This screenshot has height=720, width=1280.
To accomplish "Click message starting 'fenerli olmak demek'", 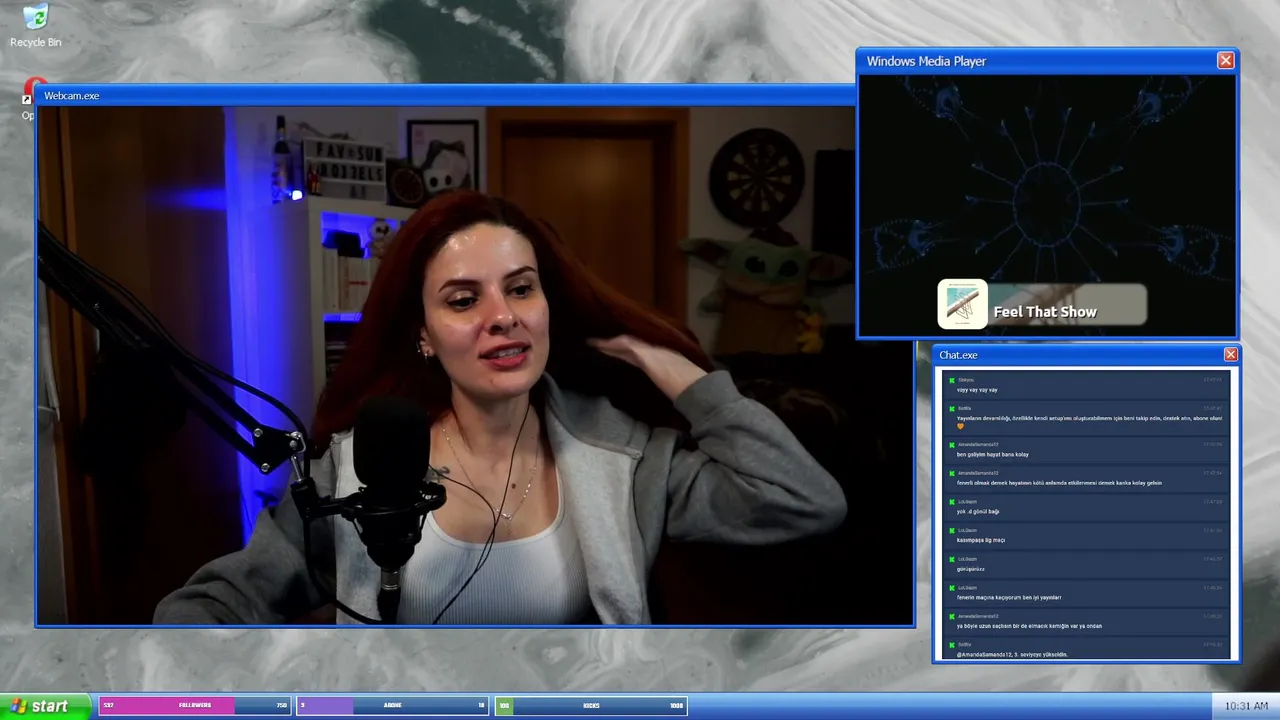I will point(1059,483).
